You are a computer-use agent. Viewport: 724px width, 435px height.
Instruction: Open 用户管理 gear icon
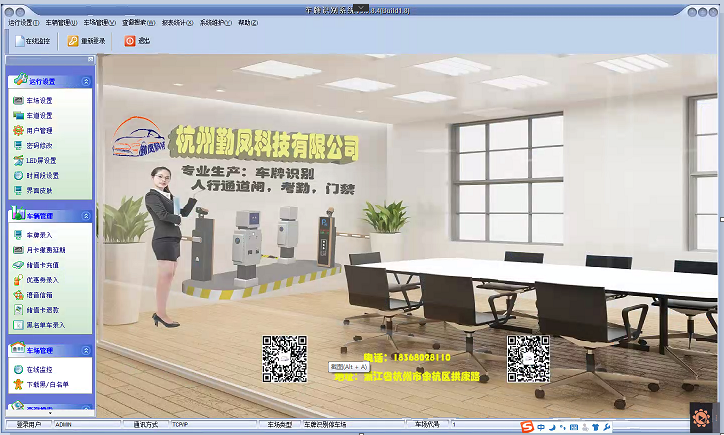(18, 130)
